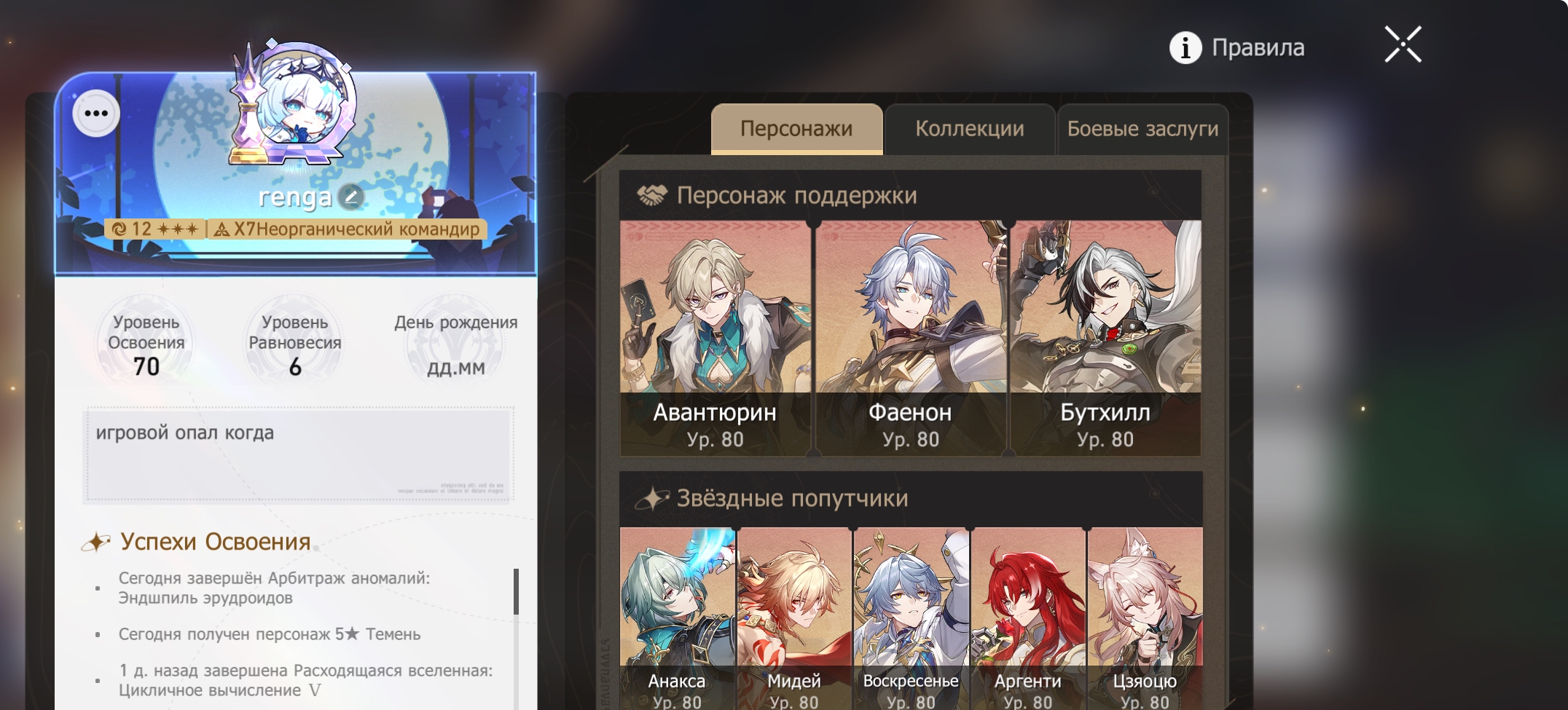Open the Фаенон support character card
Image resolution: width=1568 pixels, height=710 pixels.
pos(910,339)
